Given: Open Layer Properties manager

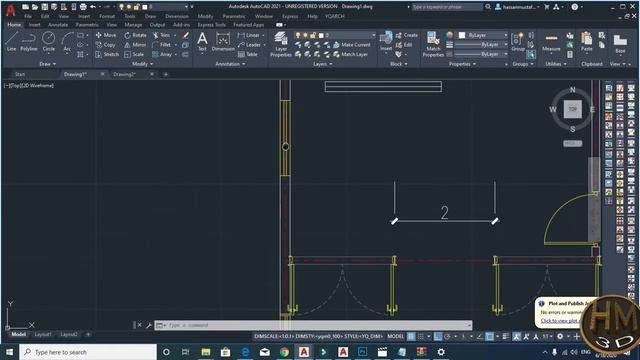Looking at the screenshot, I should click(281, 44).
